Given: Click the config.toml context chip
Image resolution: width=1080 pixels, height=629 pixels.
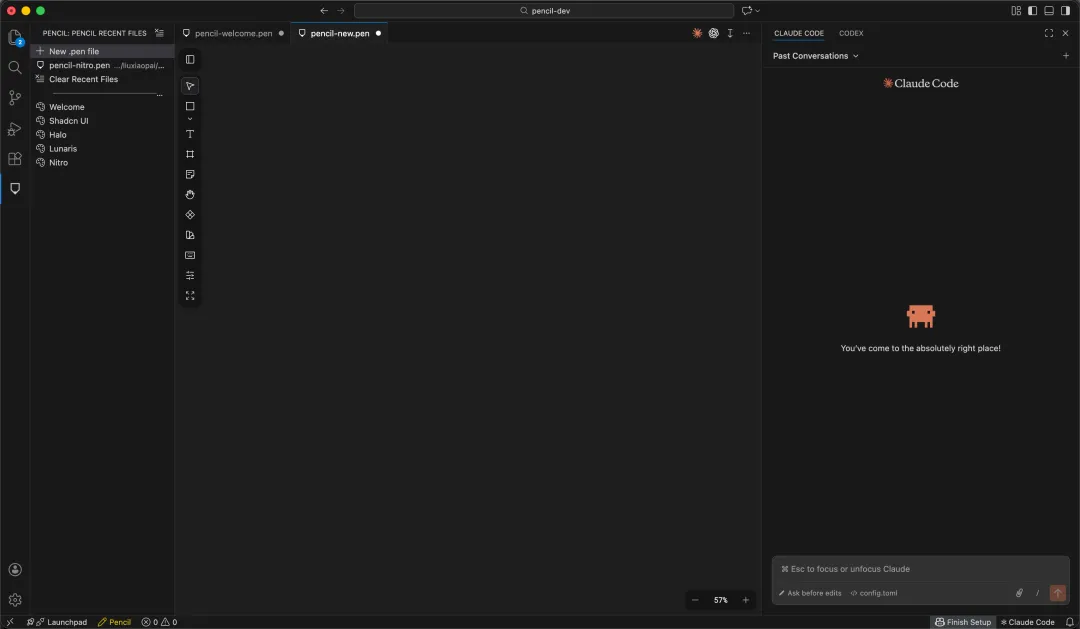Looking at the screenshot, I should pos(874,593).
